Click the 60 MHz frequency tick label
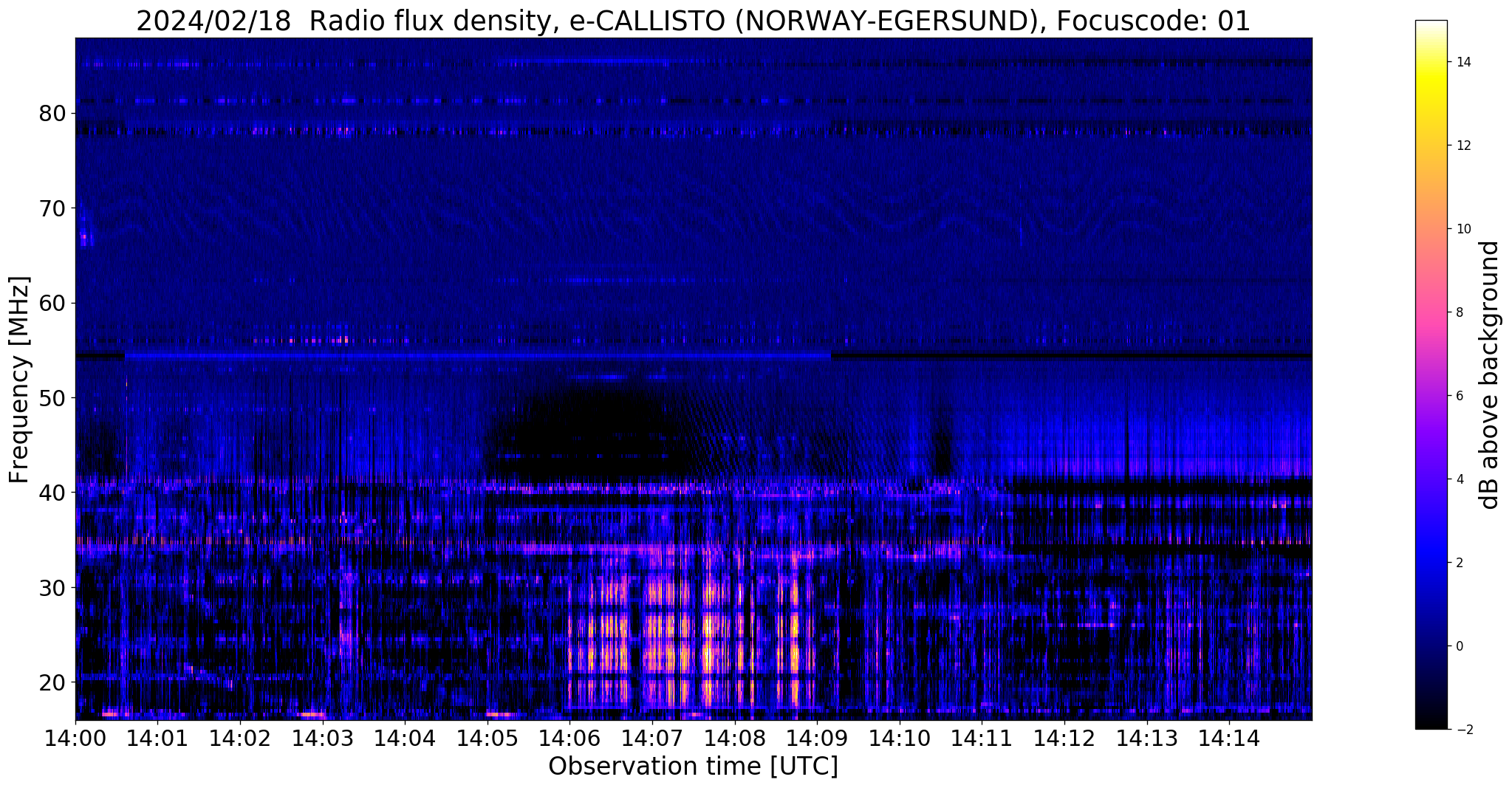Viewport: 1512px width, 788px height. click(x=52, y=303)
